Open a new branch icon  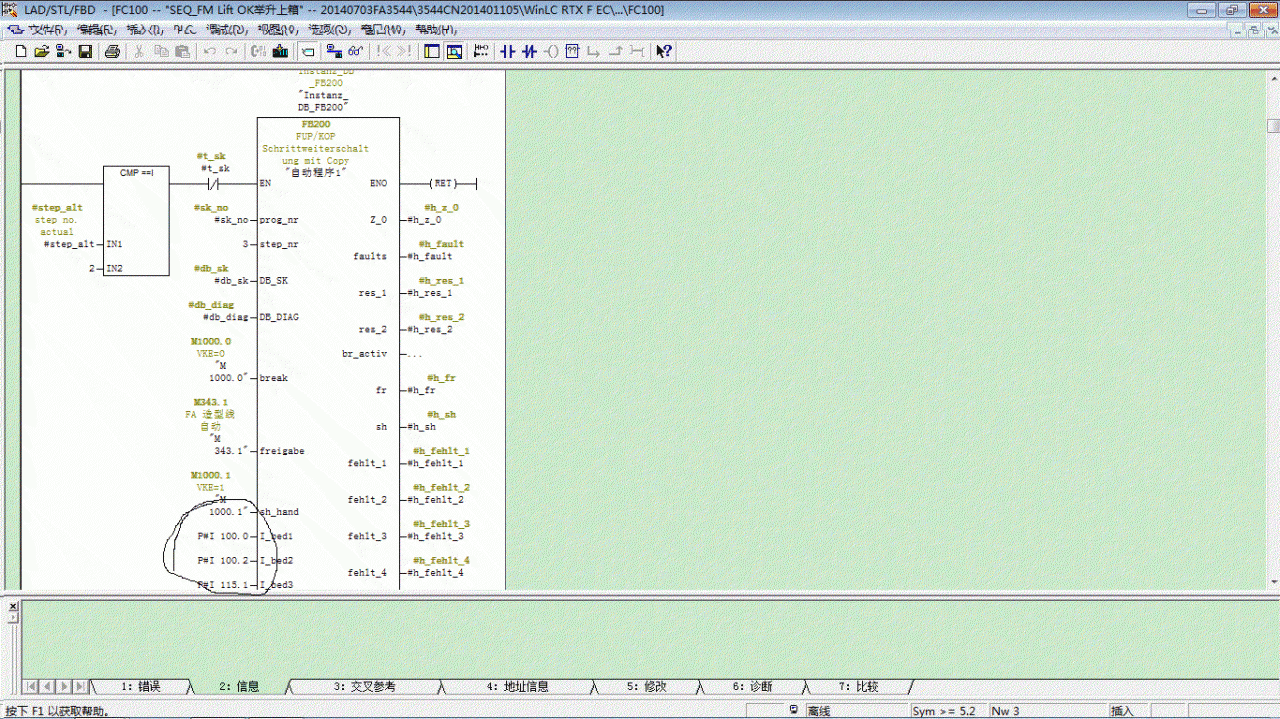point(594,51)
